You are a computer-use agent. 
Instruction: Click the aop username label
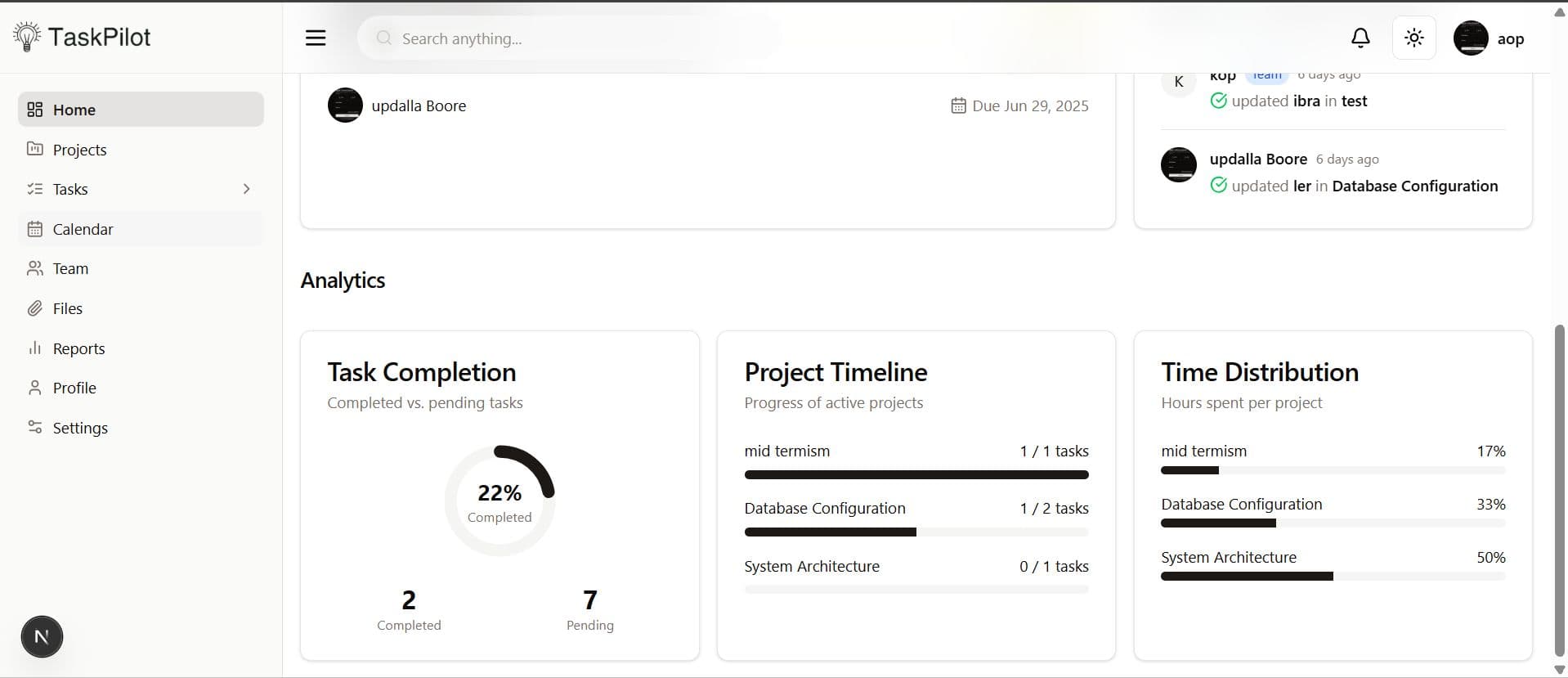click(1510, 38)
